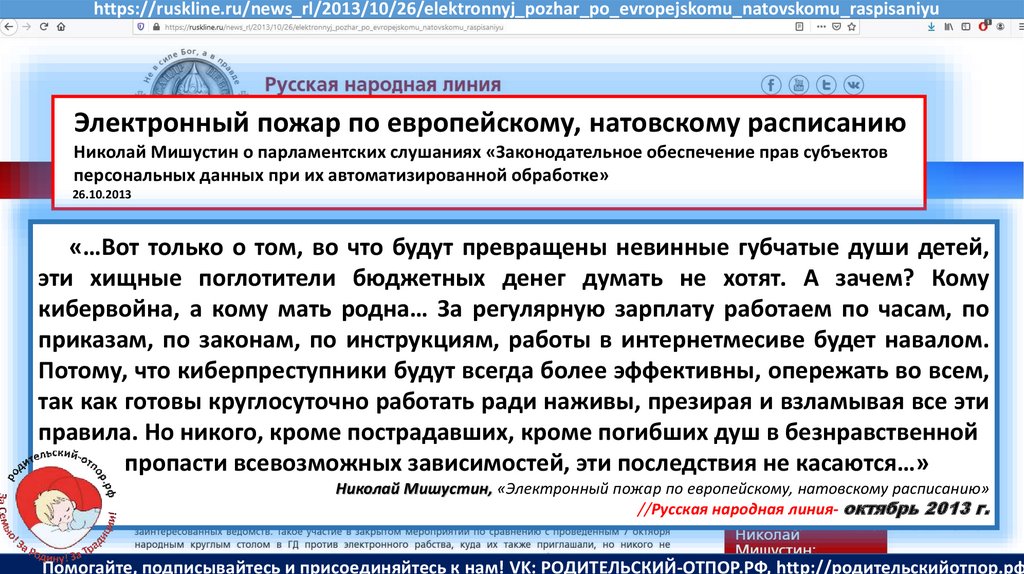The height and width of the screenshot is (574, 1024).
Task: Open the VK social icon
Action: click(x=854, y=85)
